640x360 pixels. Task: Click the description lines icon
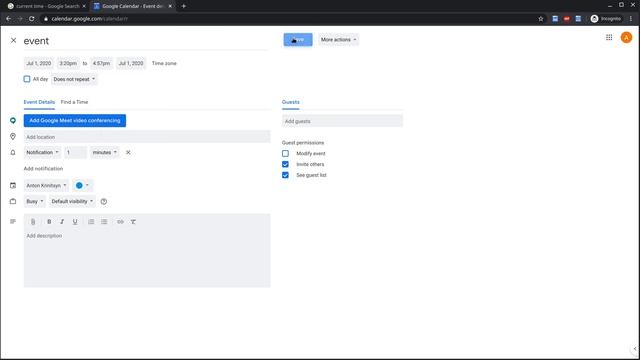tap(13, 221)
